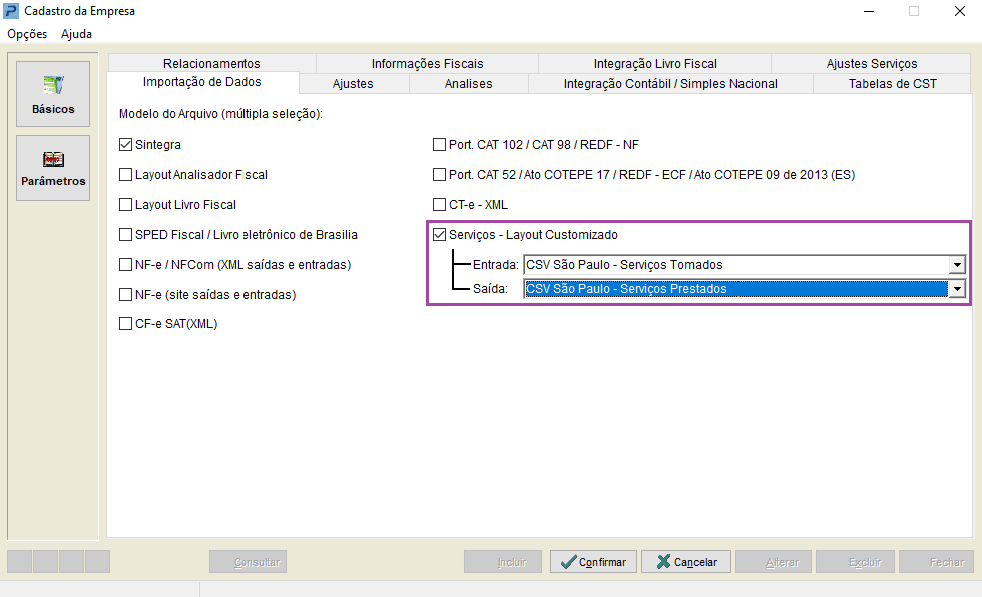Check the CT-e - XML option

point(440,205)
